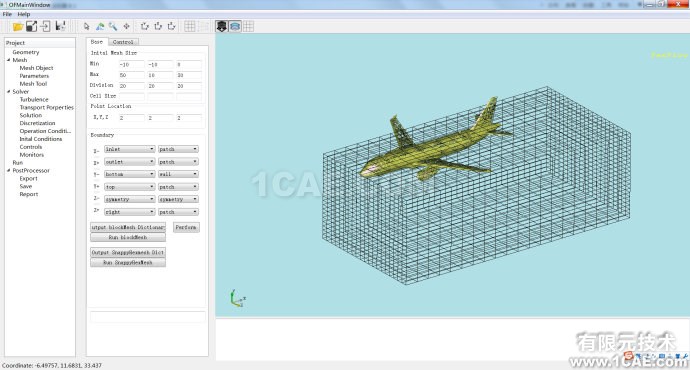
Task: Open the Help menu
Action: [24, 14]
